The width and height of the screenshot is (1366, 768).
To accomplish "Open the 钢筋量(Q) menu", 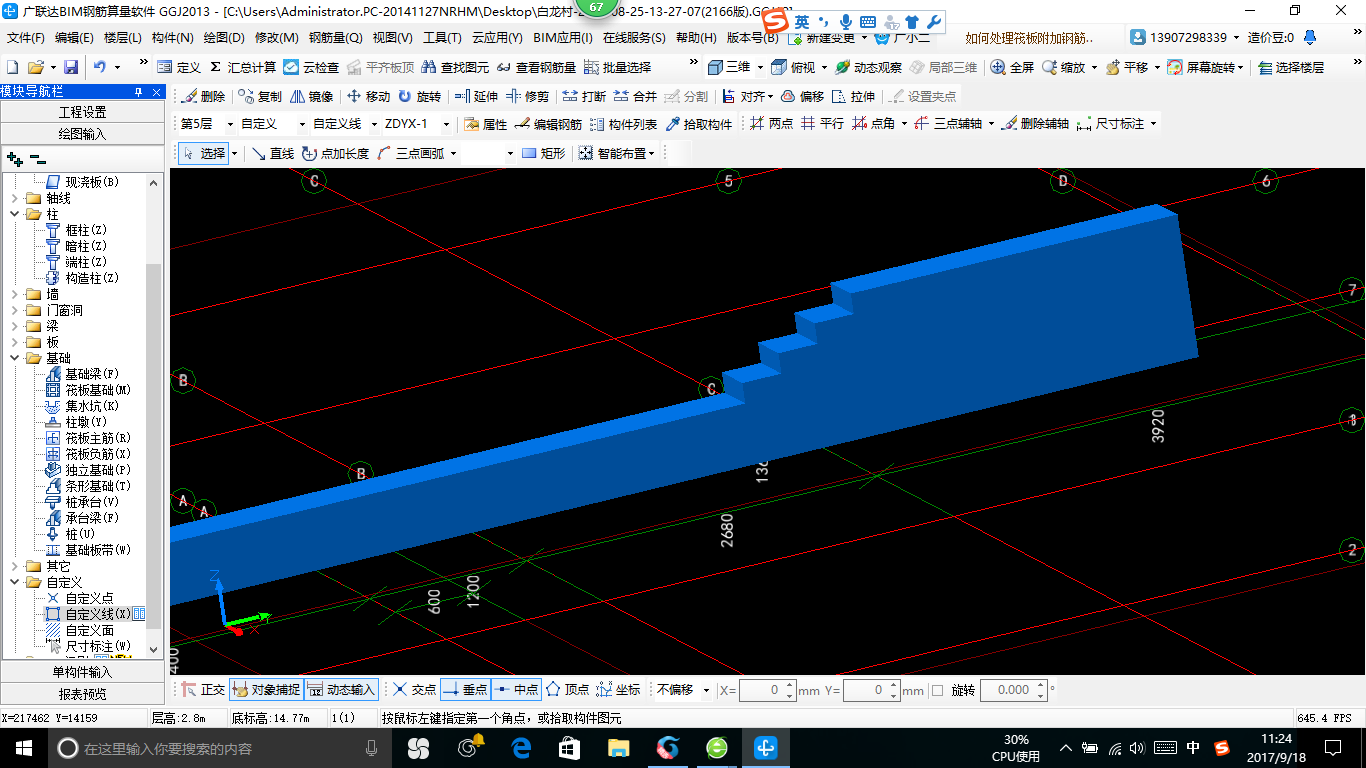I will pyautogui.click(x=335, y=38).
